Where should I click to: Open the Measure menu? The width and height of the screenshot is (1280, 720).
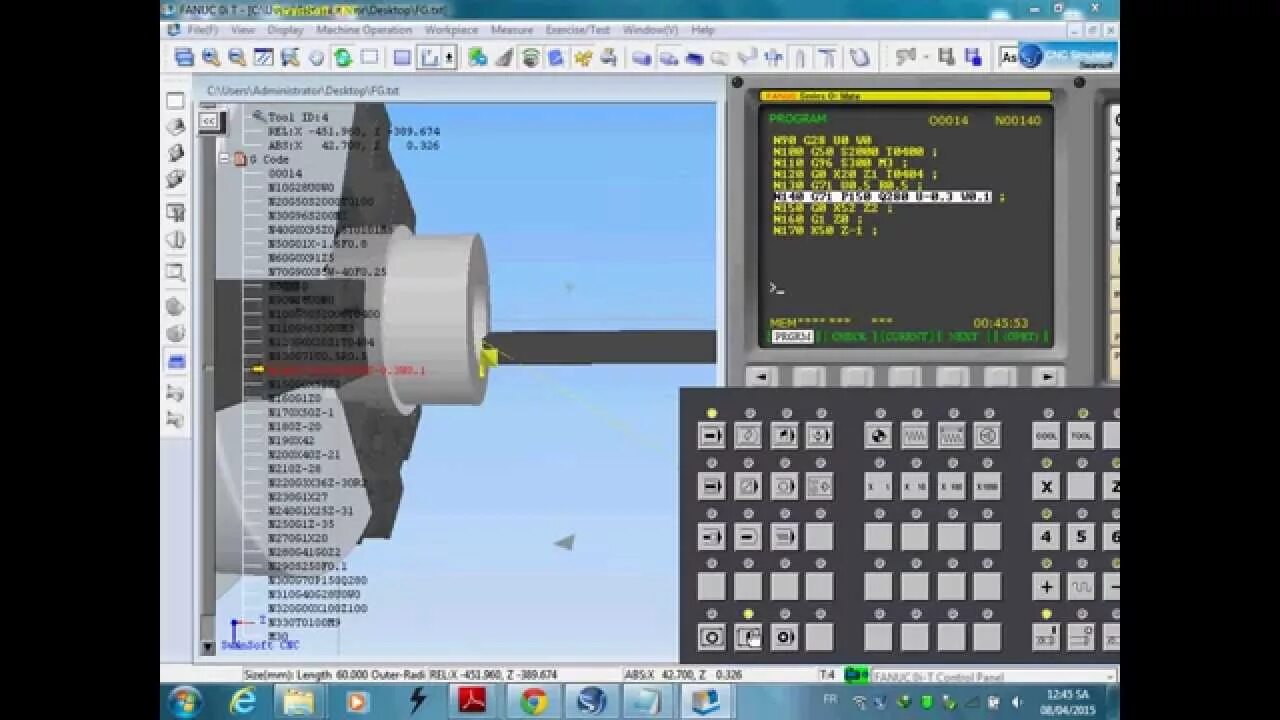click(x=512, y=30)
